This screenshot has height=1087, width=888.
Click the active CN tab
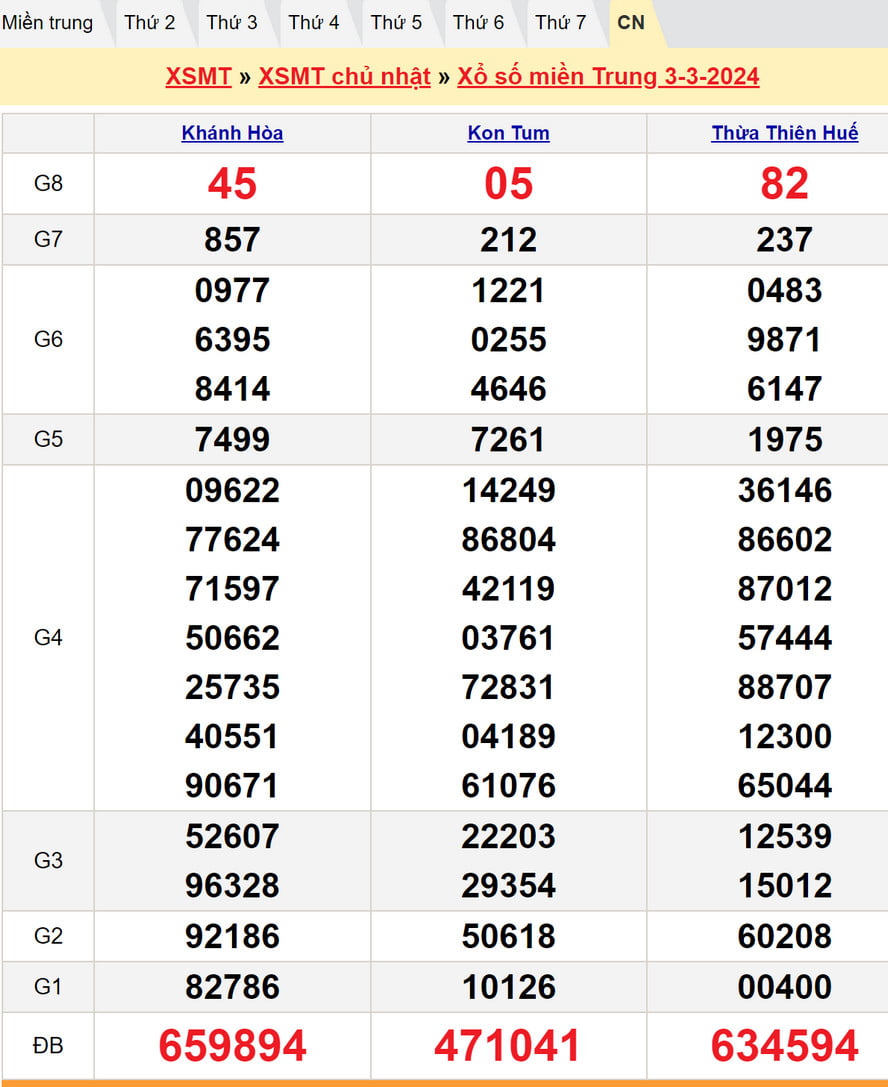631,23
